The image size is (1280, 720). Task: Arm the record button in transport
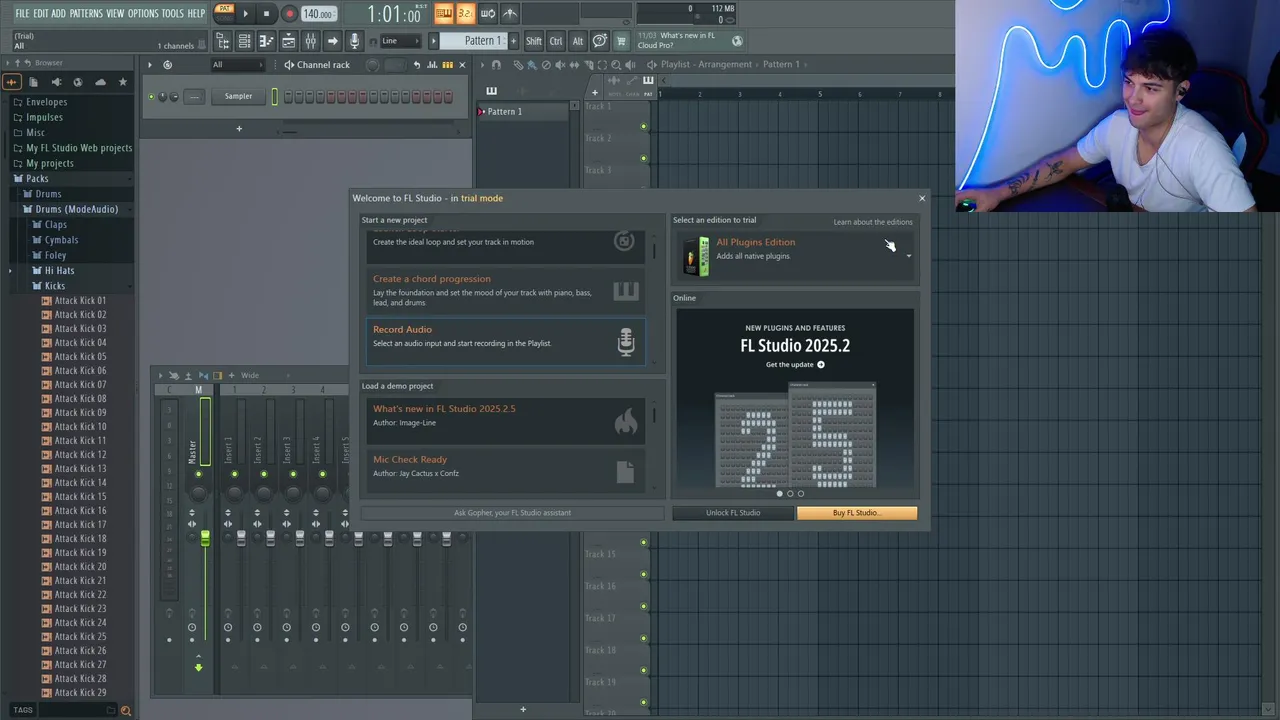289,14
